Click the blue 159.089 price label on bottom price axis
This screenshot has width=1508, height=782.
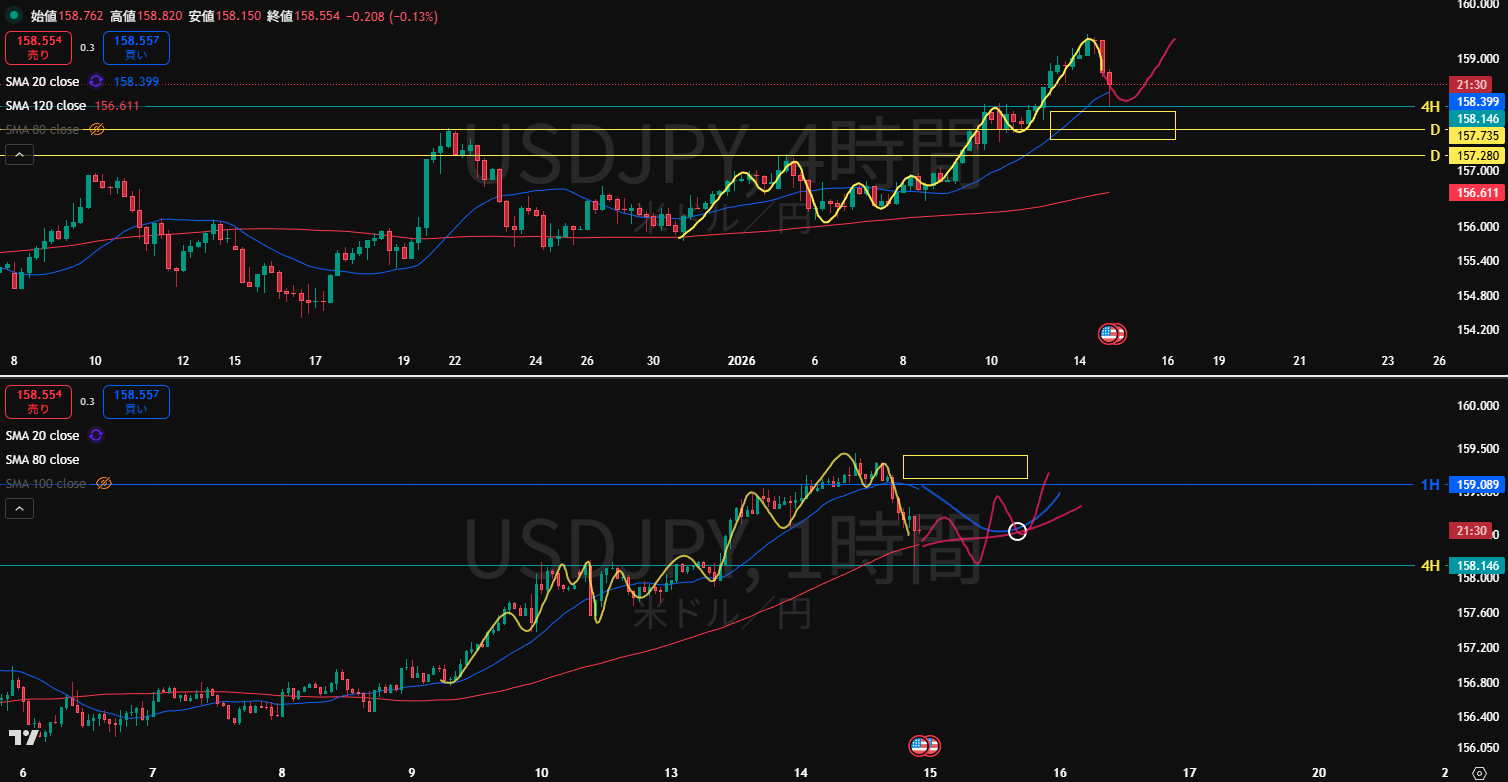pos(1476,484)
